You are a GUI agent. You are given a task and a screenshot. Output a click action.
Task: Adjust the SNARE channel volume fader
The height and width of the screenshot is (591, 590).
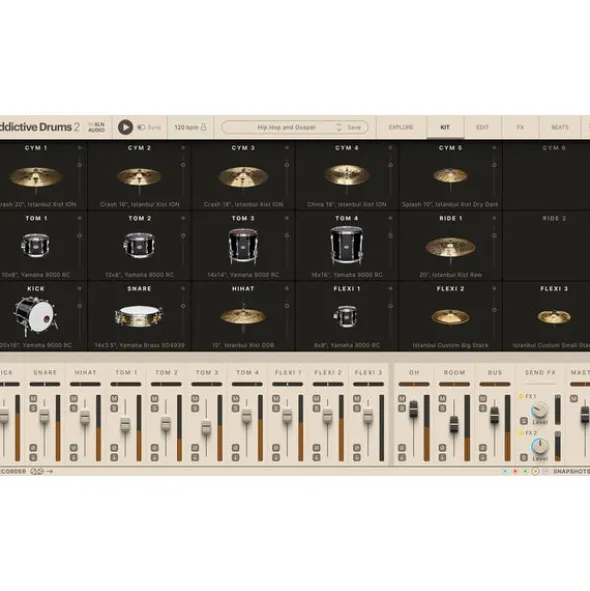coord(44,415)
